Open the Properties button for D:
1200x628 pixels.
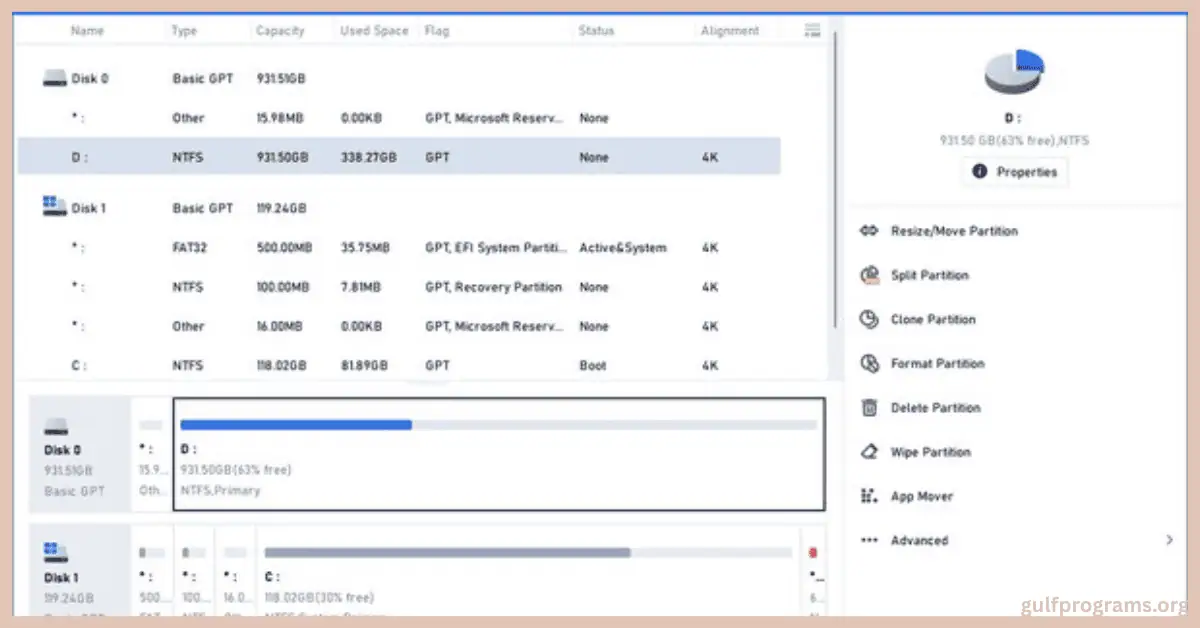tap(1014, 172)
